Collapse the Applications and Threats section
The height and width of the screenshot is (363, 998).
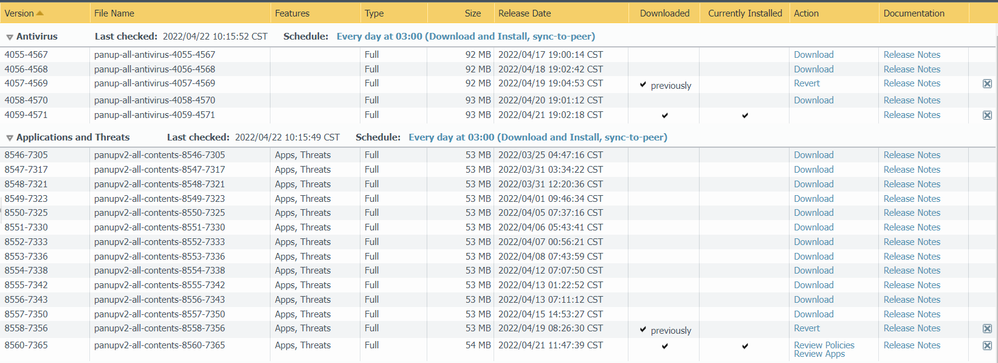point(10,138)
